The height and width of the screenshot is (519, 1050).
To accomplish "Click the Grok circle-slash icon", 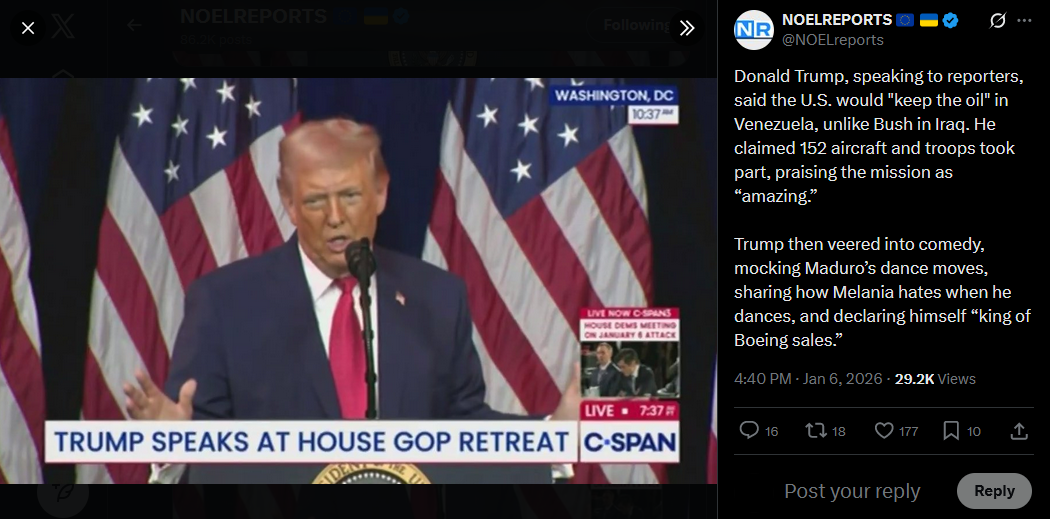I will pyautogui.click(x=997, y=21).
